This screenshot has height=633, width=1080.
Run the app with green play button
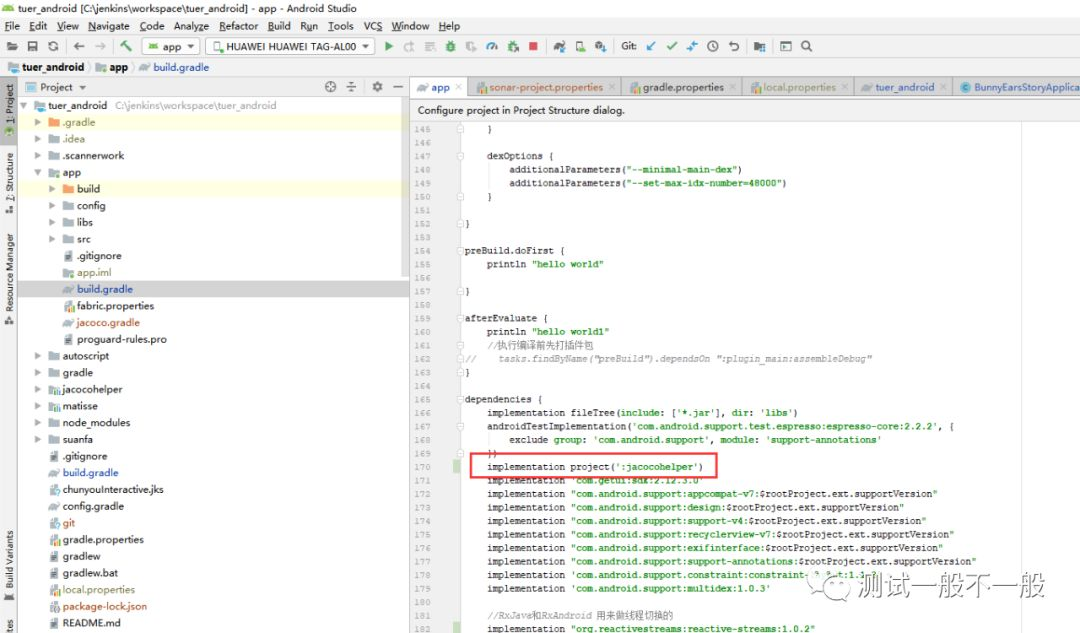pyautogui.click(x=389, y=46)
